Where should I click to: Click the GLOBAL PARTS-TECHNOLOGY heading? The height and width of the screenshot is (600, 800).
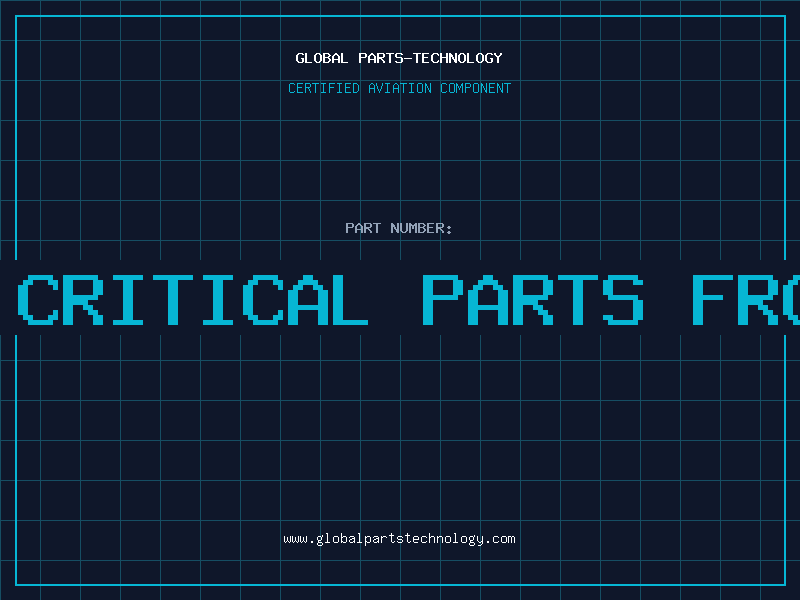[399, 58]
